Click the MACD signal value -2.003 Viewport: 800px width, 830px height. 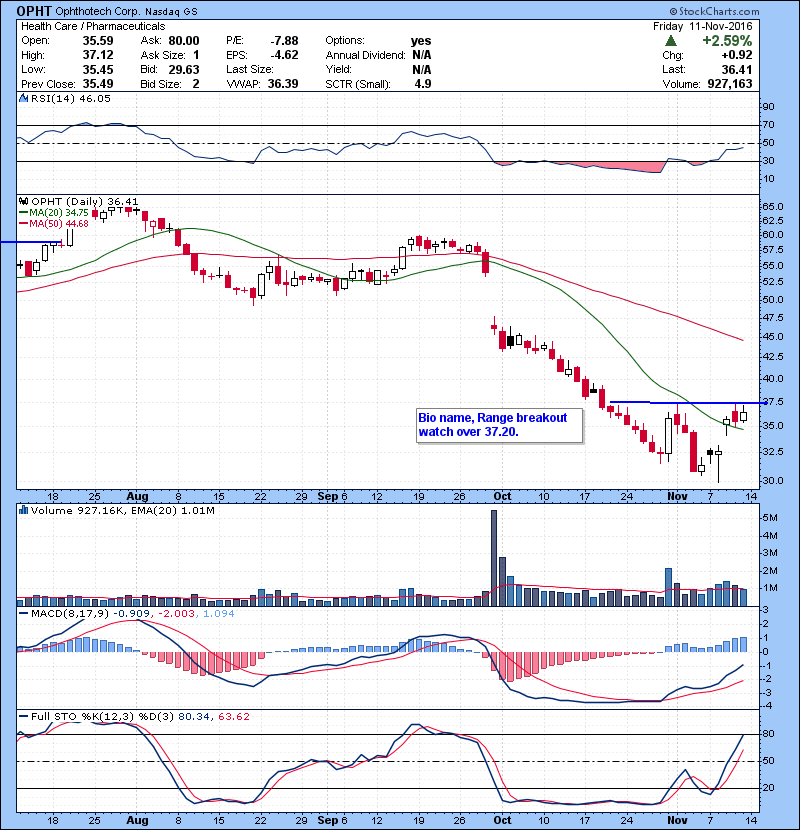176,614
